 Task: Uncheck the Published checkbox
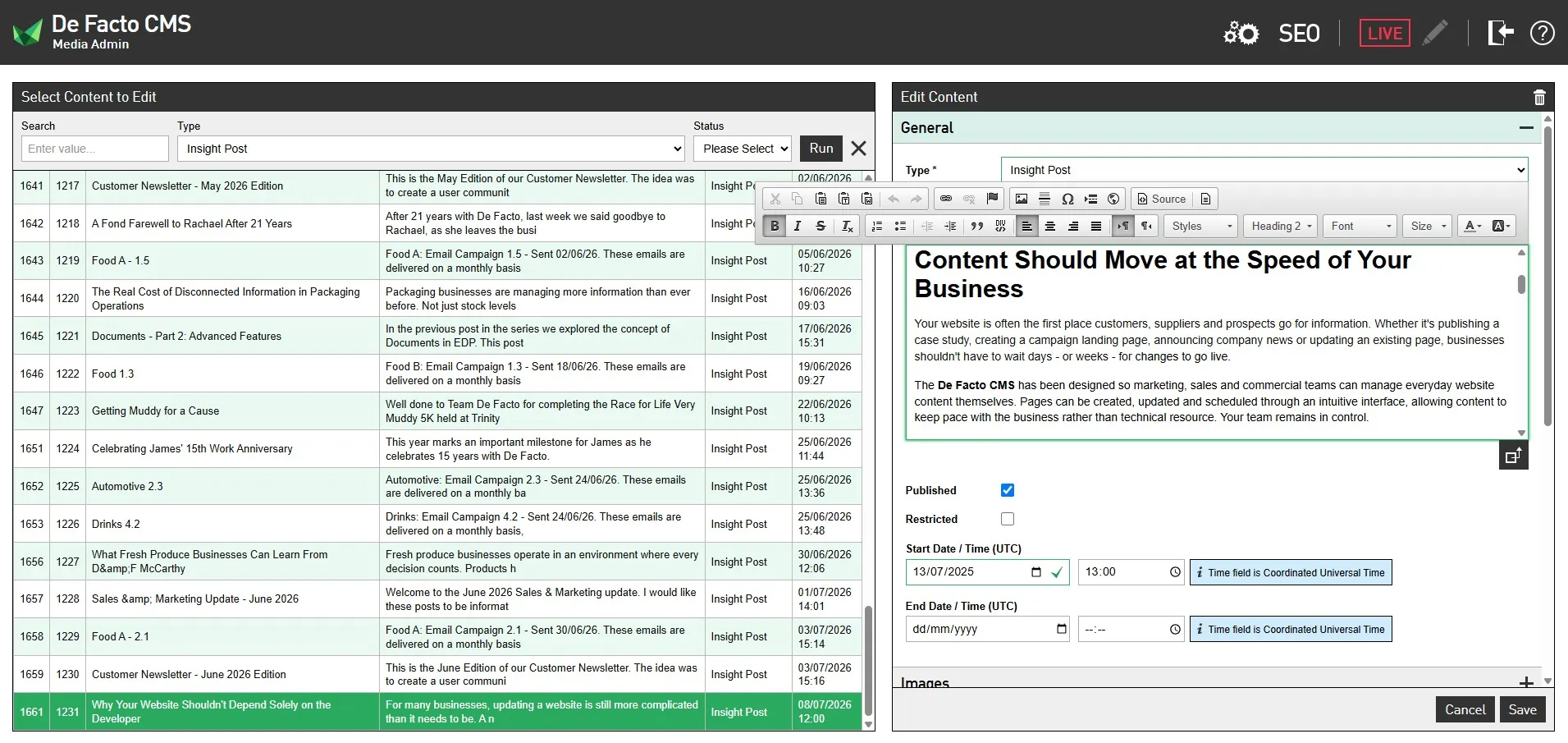click(x=1008, y=490)
